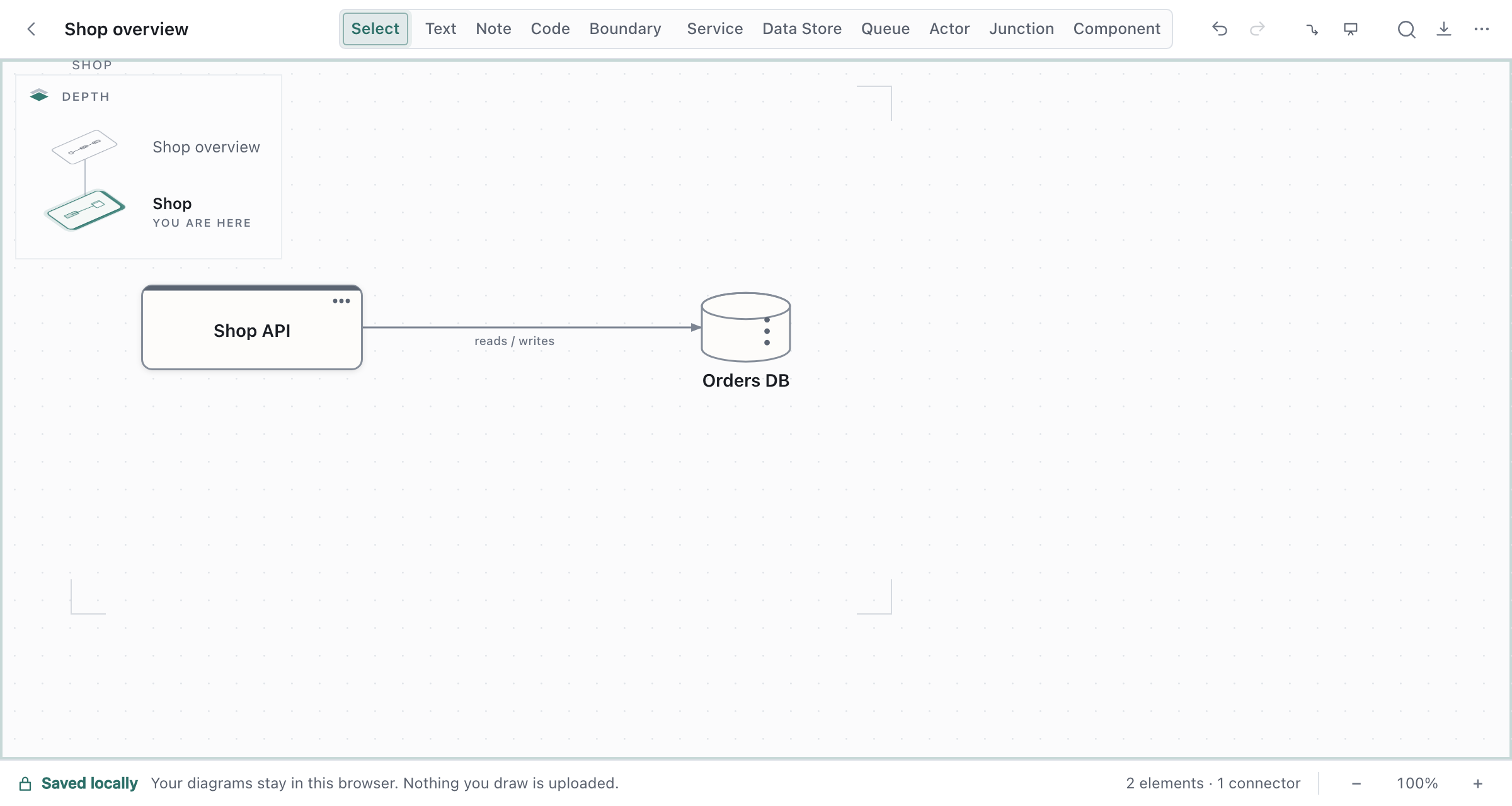Click the reads / writes connector label
The width and height of the screenshot is (1512, 806).
pos(514,341)
